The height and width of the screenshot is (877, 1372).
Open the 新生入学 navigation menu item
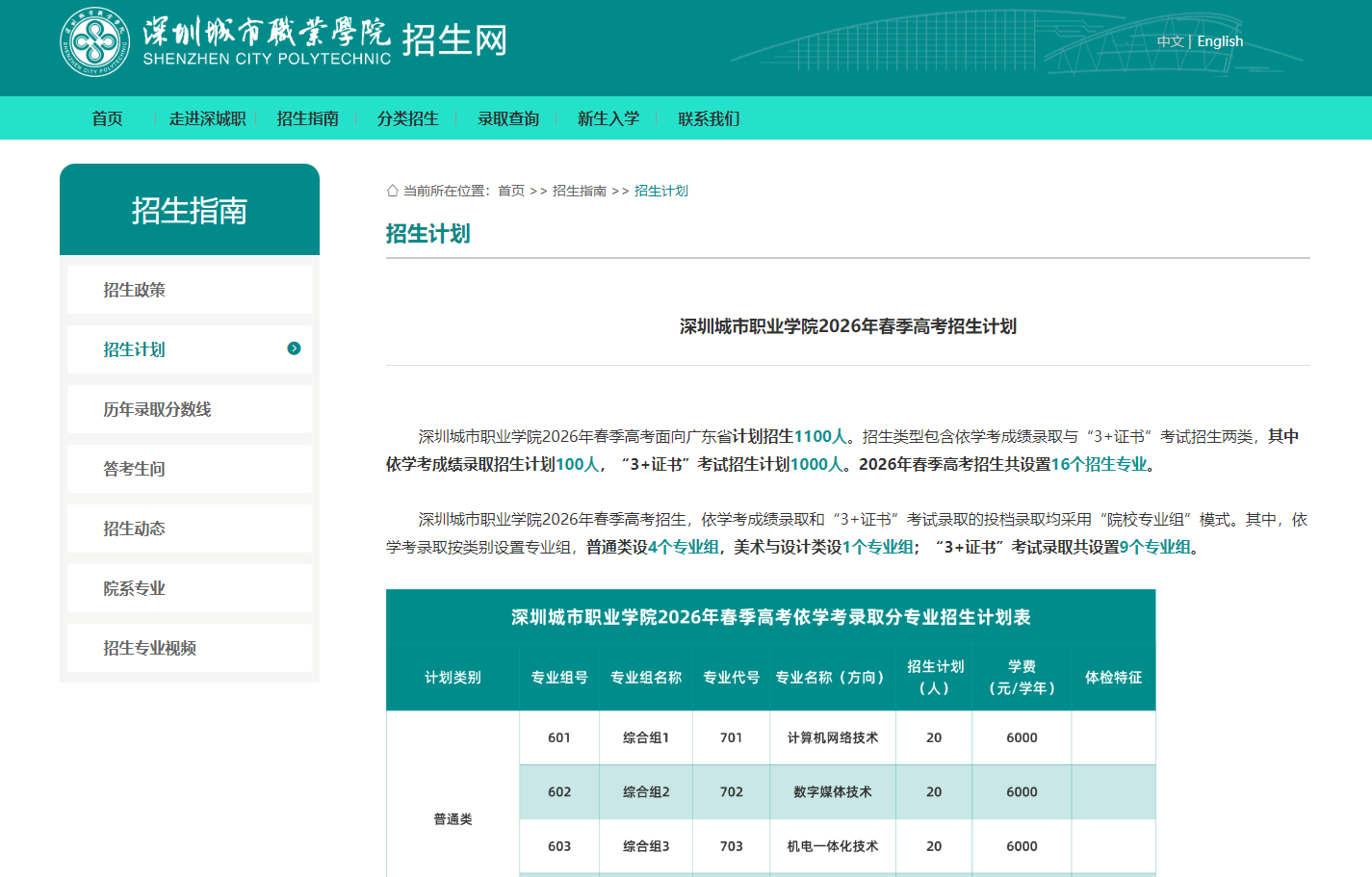pos(607,117)
